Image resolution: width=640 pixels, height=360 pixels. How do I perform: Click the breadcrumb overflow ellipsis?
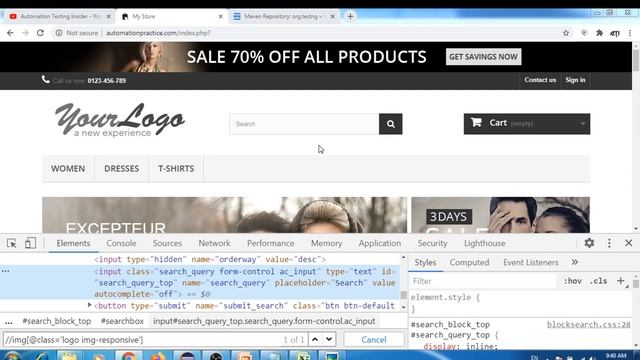(x=9, y=322)
